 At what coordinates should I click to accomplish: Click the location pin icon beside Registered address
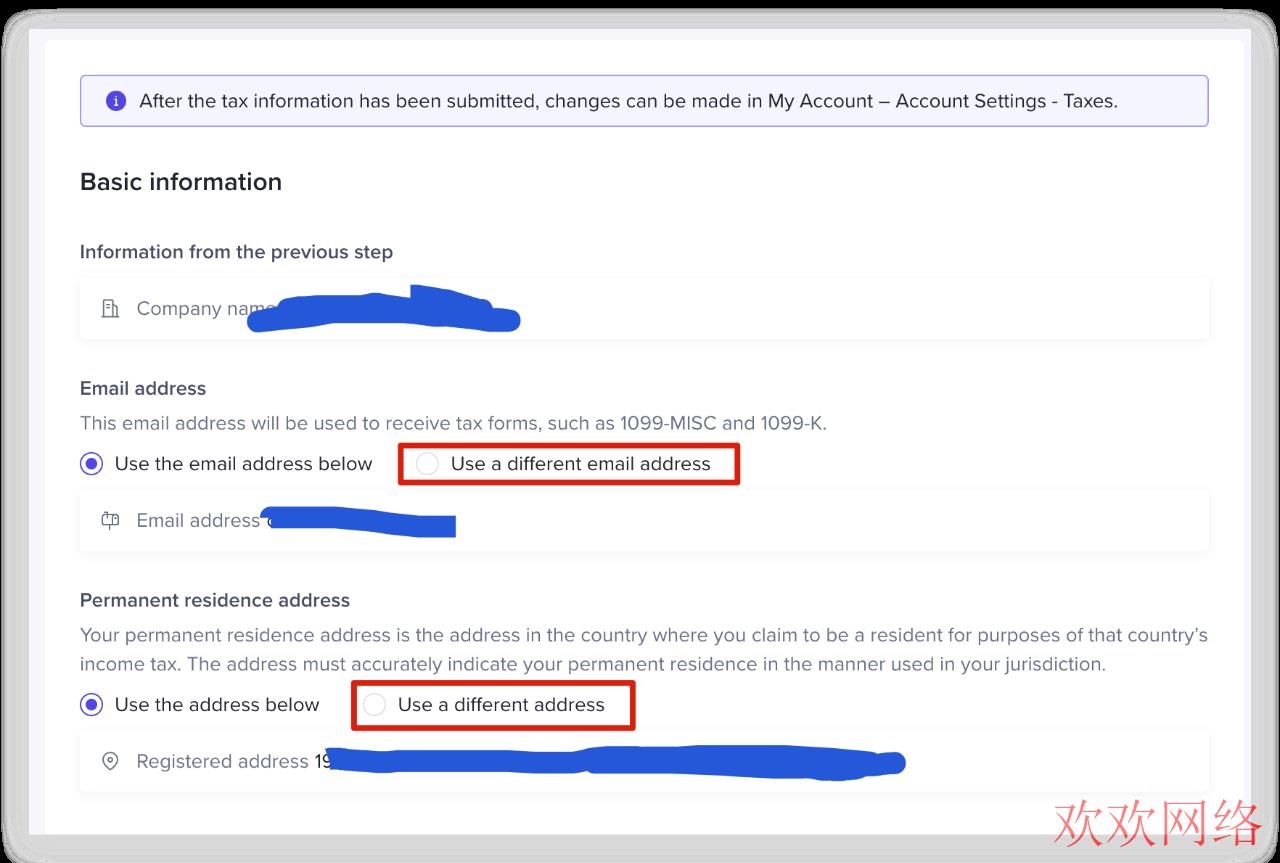tap(110, 762)
